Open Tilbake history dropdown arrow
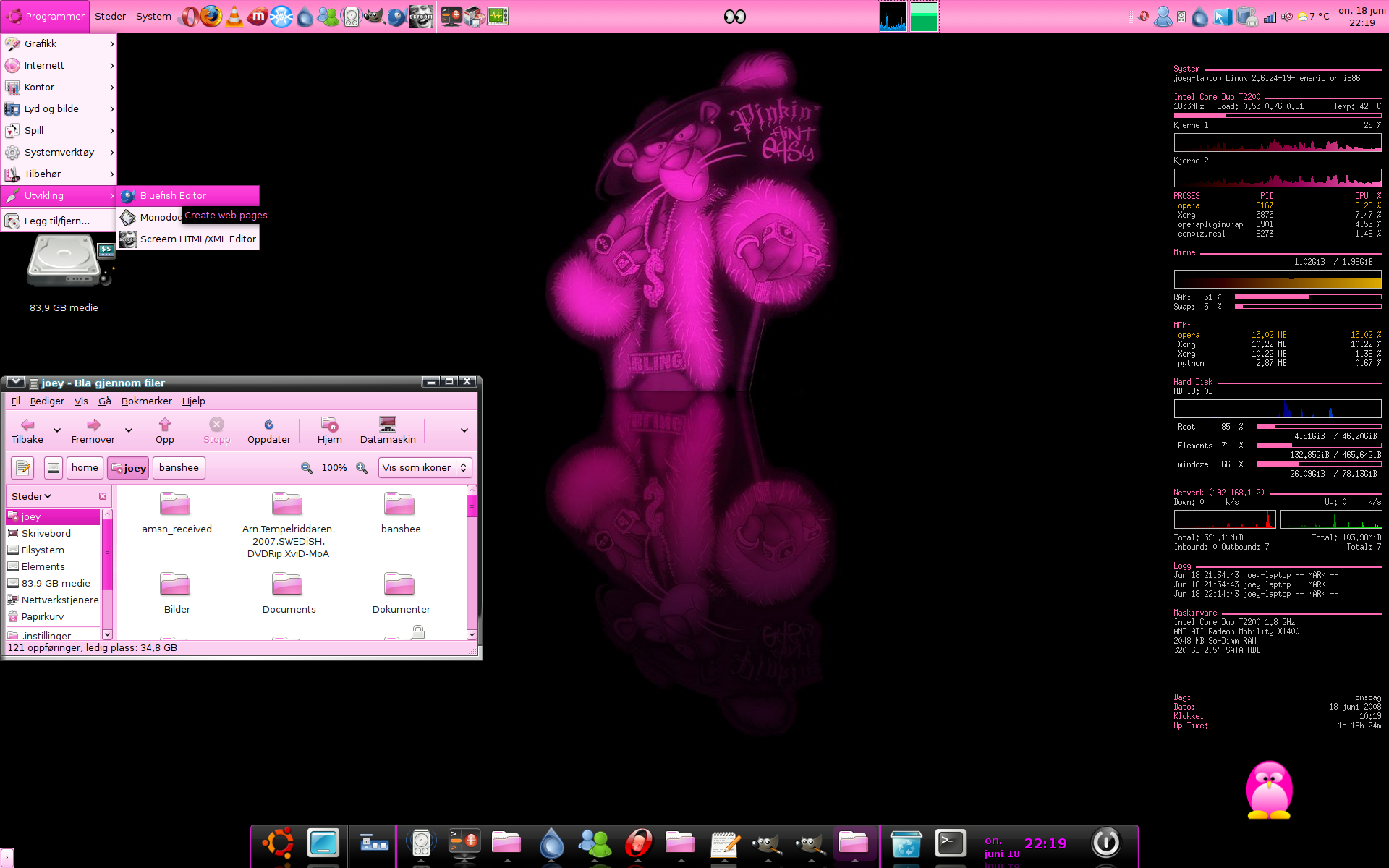The image size is (1389, 868). pos(57,430)
